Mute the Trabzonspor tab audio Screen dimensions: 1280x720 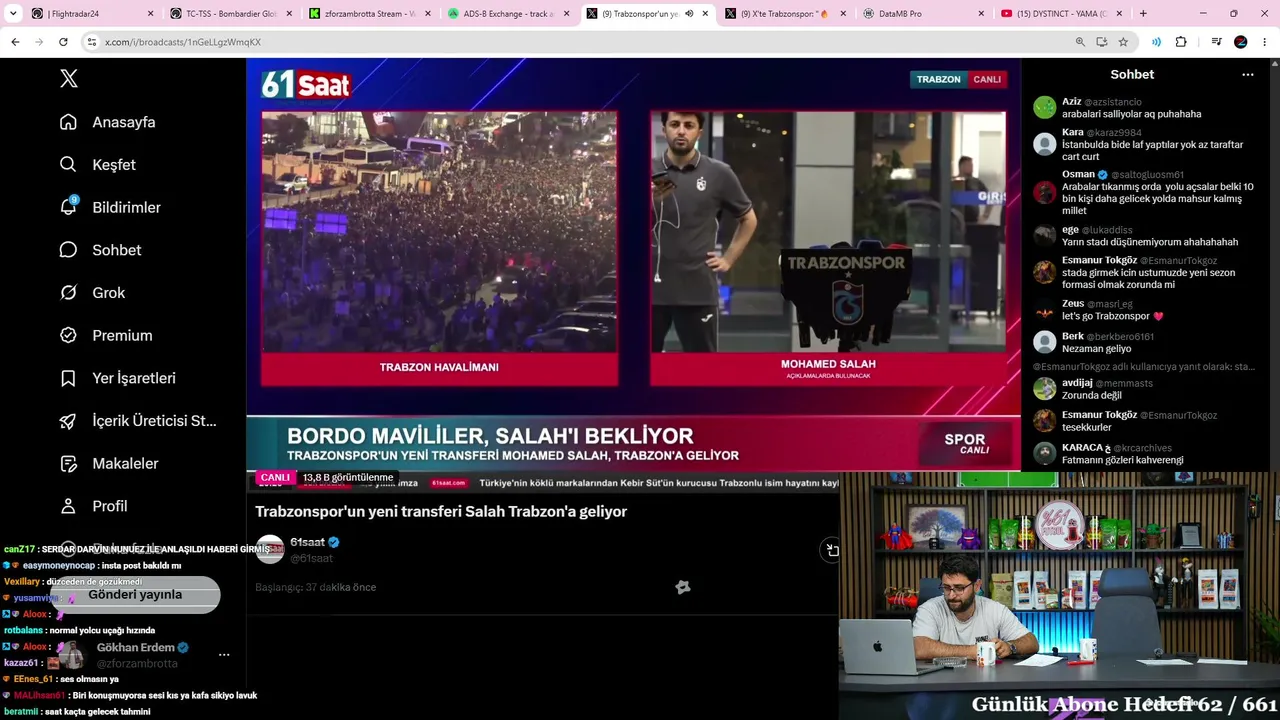(x=689, y=14)
